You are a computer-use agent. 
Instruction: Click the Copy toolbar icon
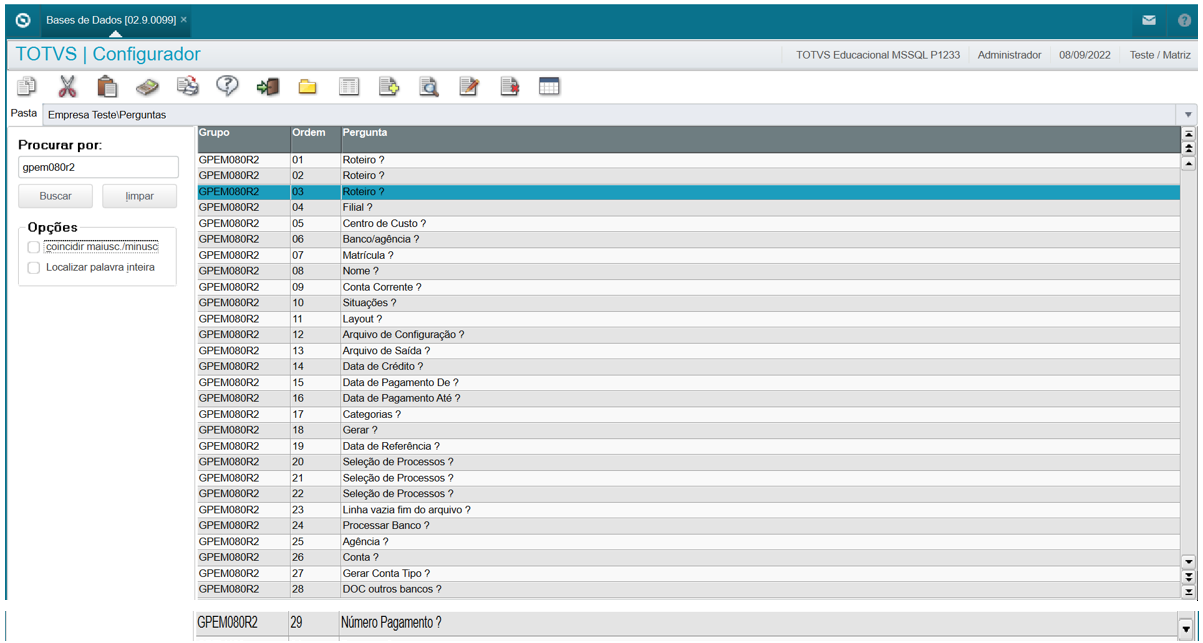tap(27, 87)
